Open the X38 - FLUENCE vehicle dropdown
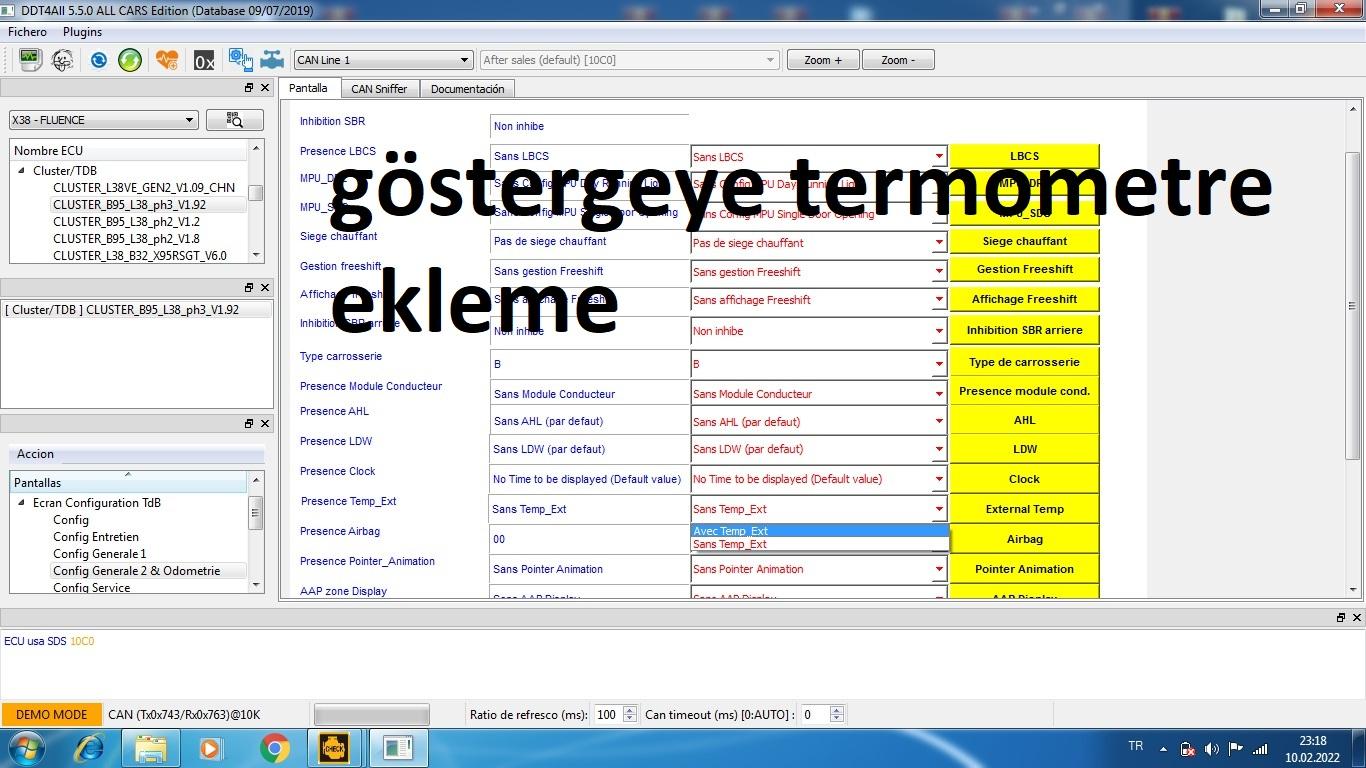This screenshot has height=768, width=1366. (103, 120)
